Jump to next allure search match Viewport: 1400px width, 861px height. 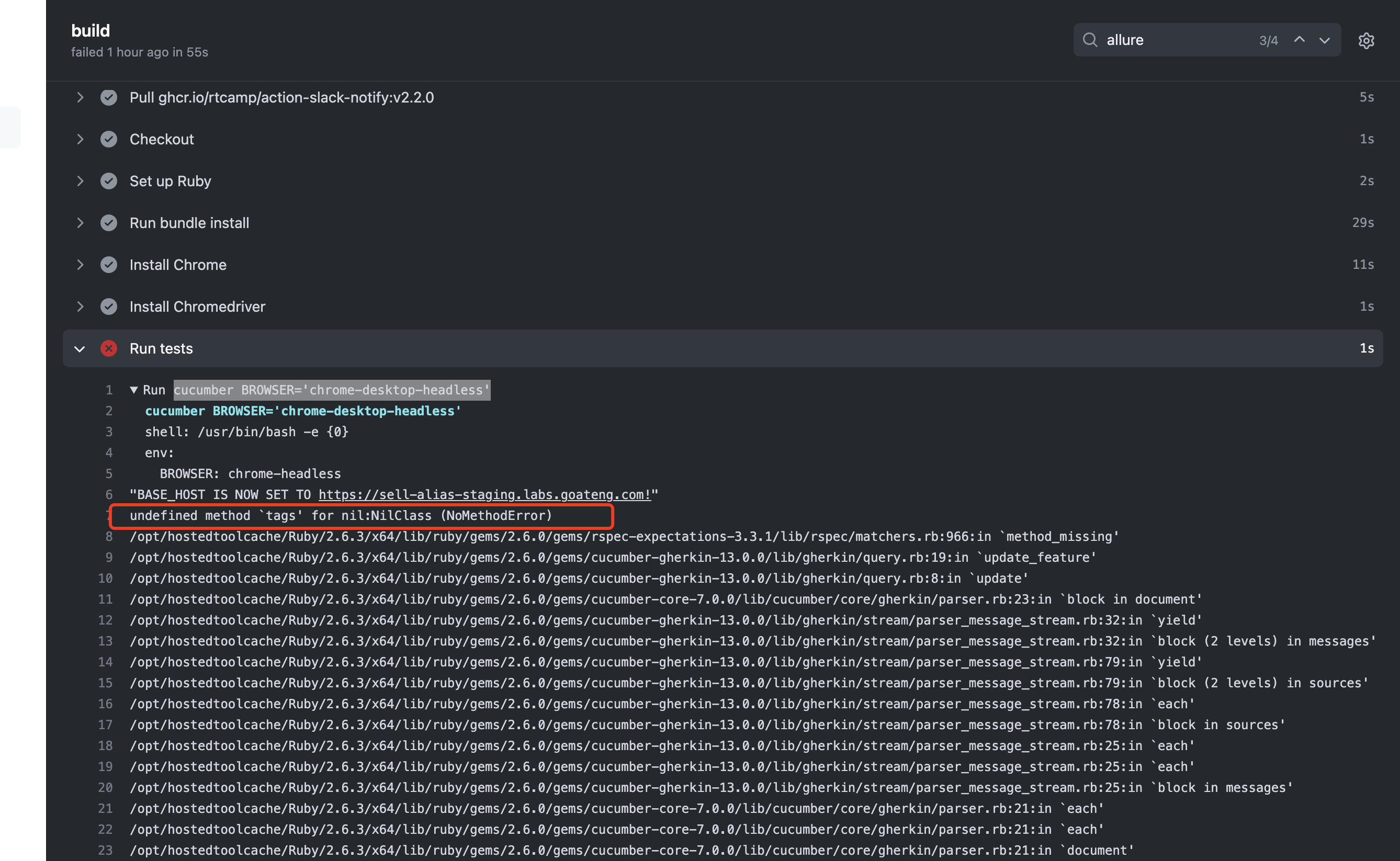(1324, 40)
